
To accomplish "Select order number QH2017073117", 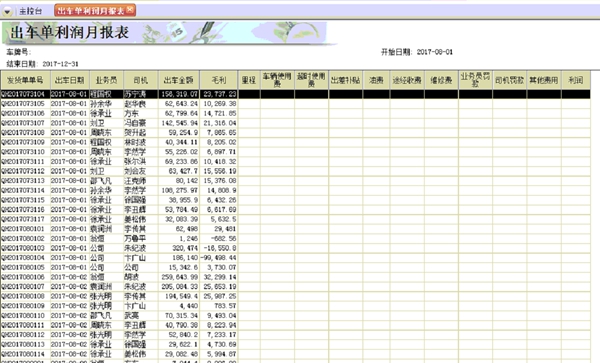I will 23,219.
